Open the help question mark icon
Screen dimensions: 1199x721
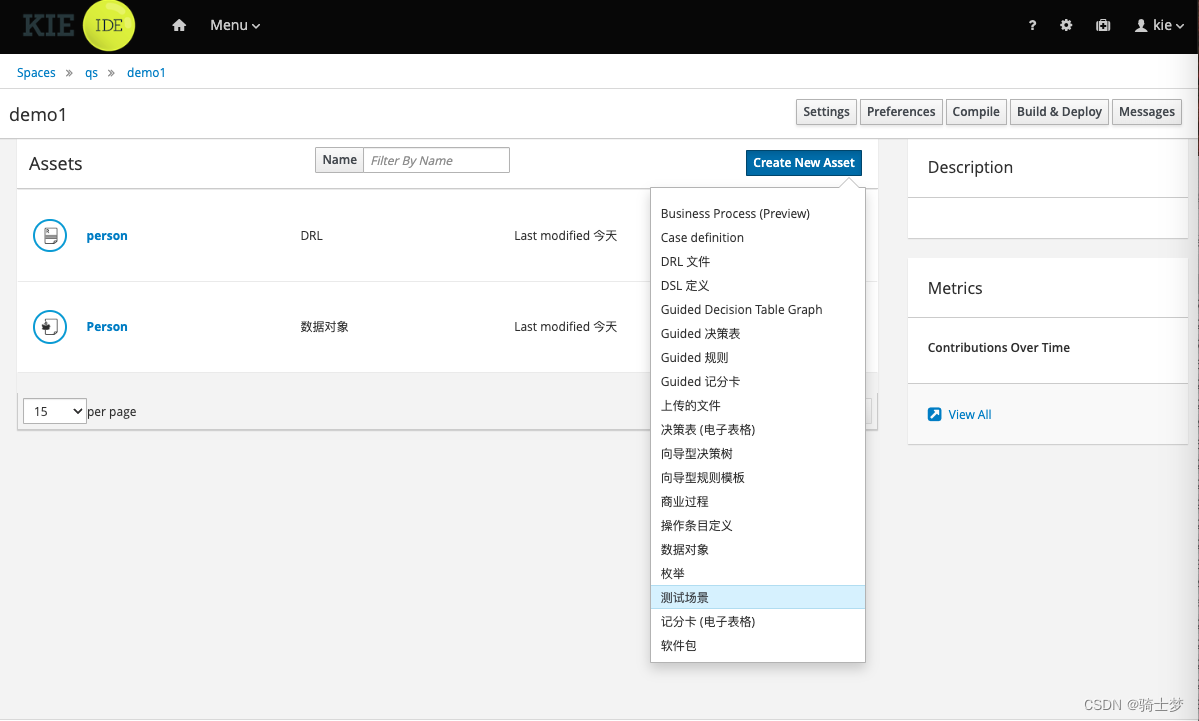[1032, 25]
